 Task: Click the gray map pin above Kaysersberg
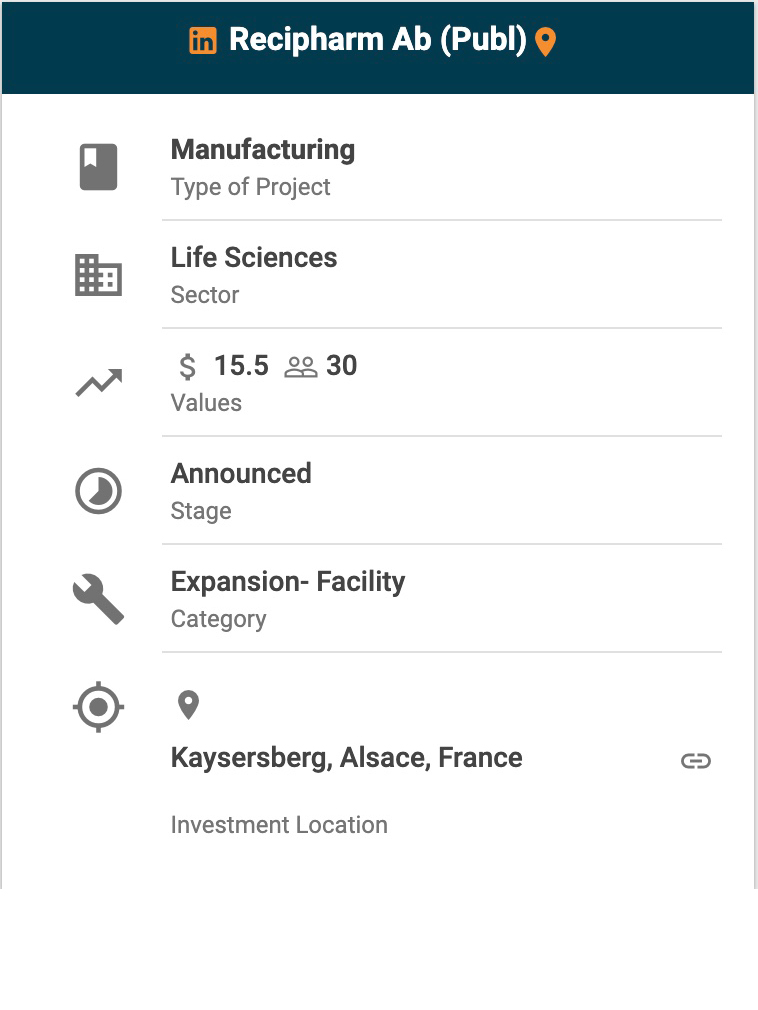[188, 706]
